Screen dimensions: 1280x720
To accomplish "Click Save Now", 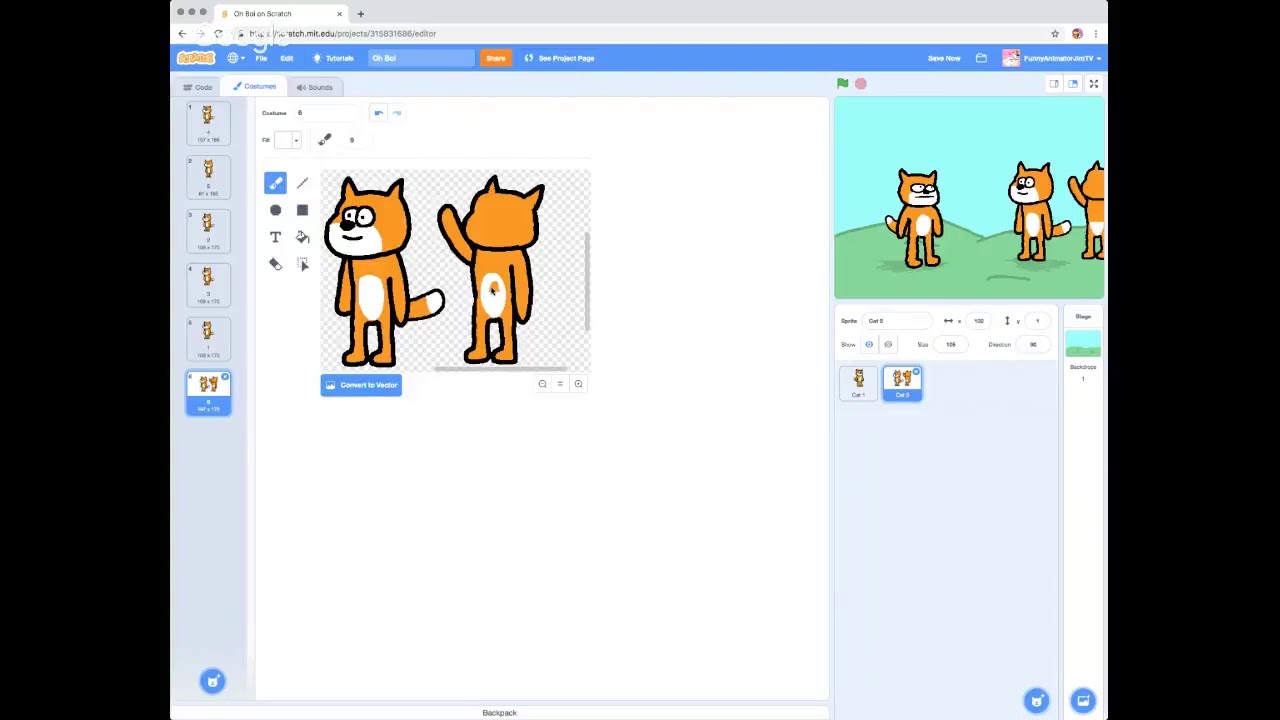I will click(x=944, y=58).
